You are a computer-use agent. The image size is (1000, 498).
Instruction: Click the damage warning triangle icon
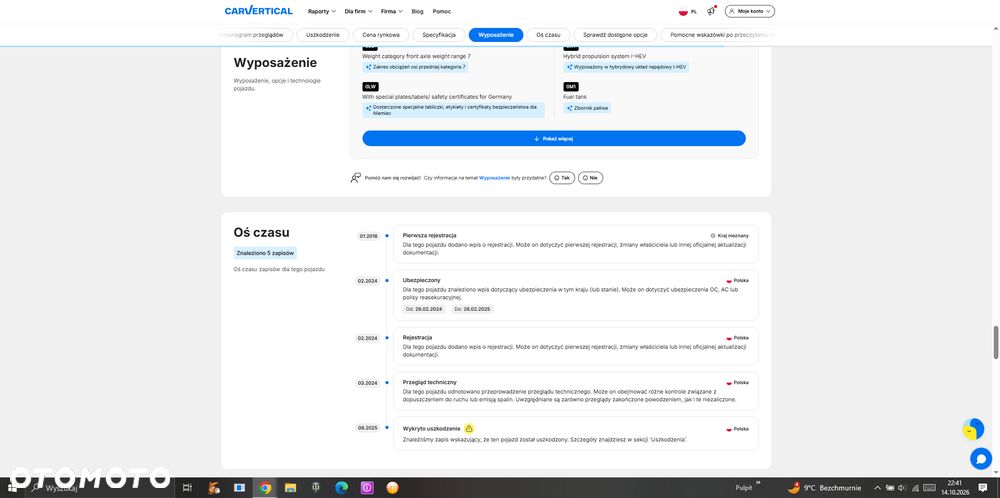point(469,428)
